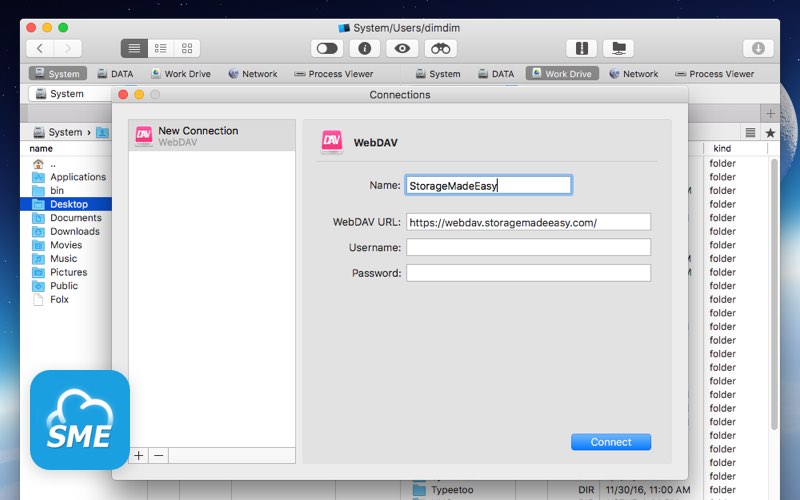
Task: Select the Music folder
Action: pos(66,259)
